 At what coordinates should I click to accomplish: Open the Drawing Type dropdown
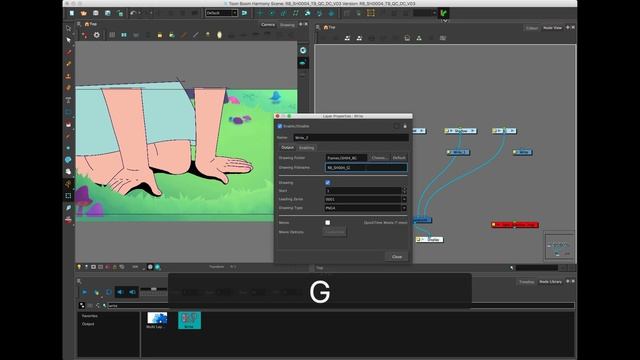click(x=366, y=208)
